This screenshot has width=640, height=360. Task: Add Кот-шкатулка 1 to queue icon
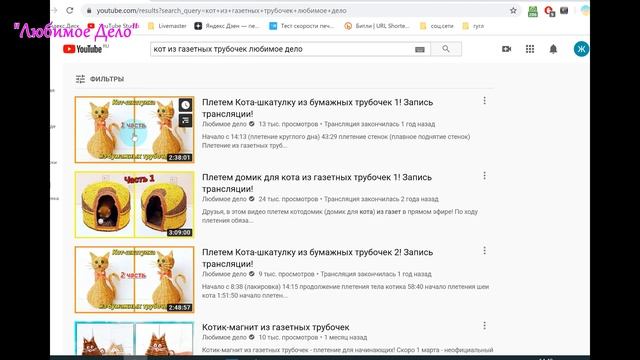point(185,120)
